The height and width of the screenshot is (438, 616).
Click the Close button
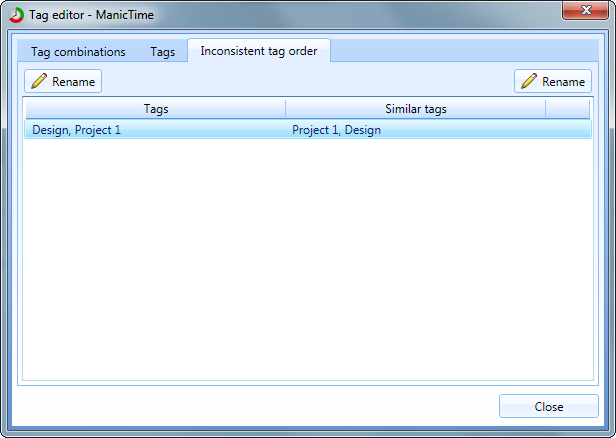click(549, 406)
